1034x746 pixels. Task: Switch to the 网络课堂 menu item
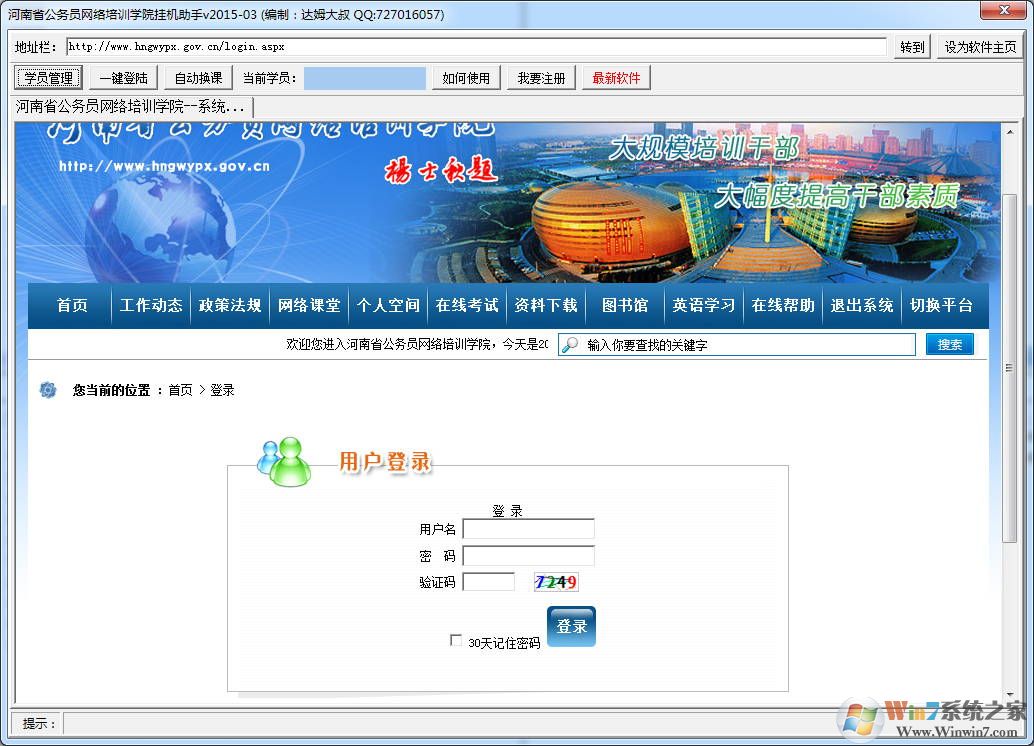[x=309, y=306]
